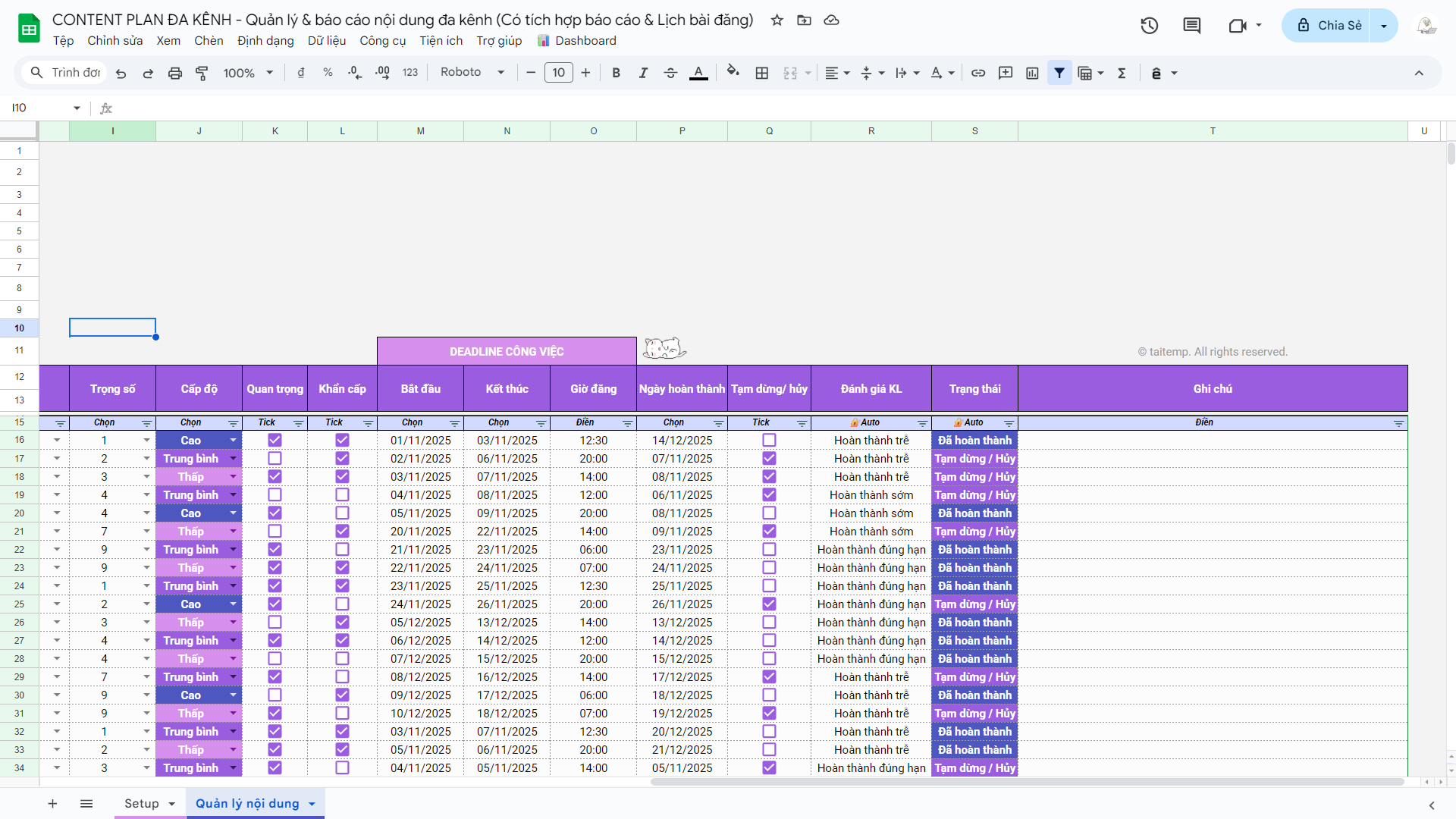Open the Định dạng menu

[265, 41]
